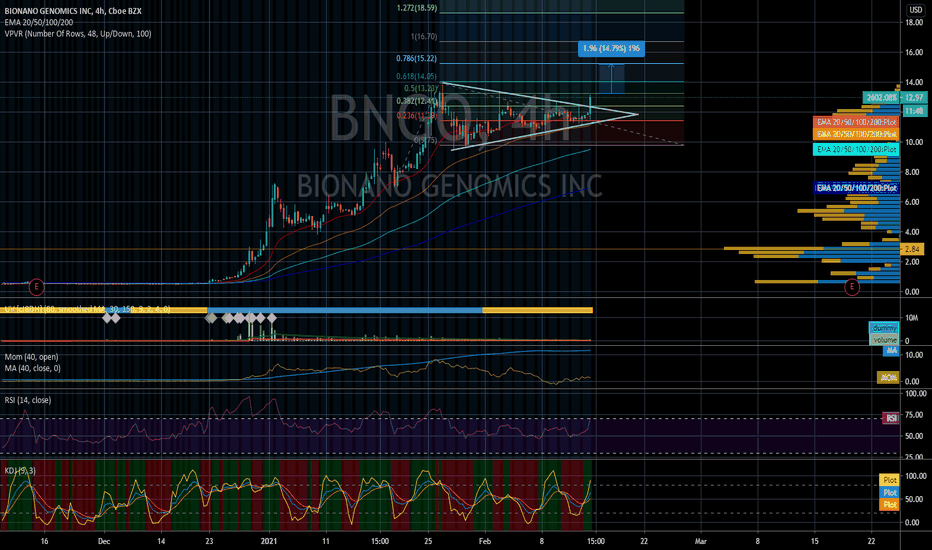Click the 23 date on the time axis
The height and width of the screenshot is (550, 932).
pos(209,541)
